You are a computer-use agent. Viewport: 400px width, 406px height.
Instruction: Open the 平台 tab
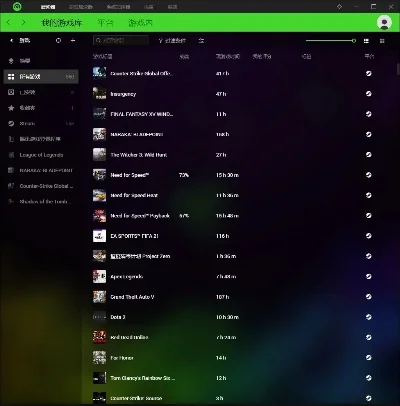tap(105, 23)
